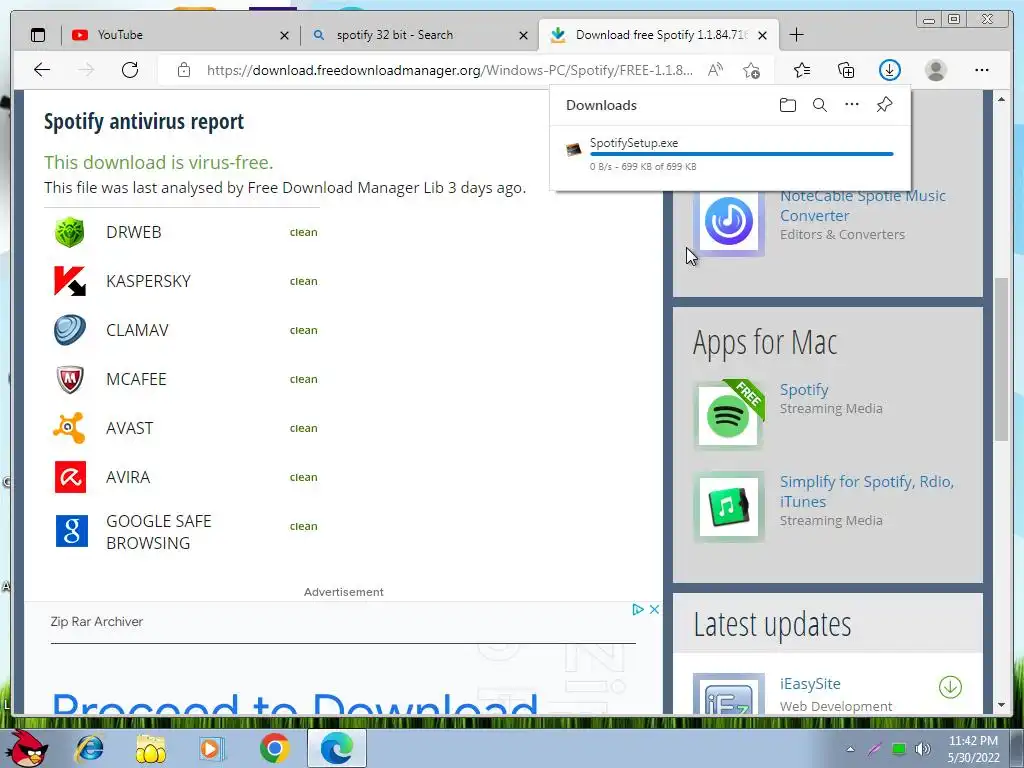Open the Collections icon
The image size is (1024, 768).
(846, 70)
